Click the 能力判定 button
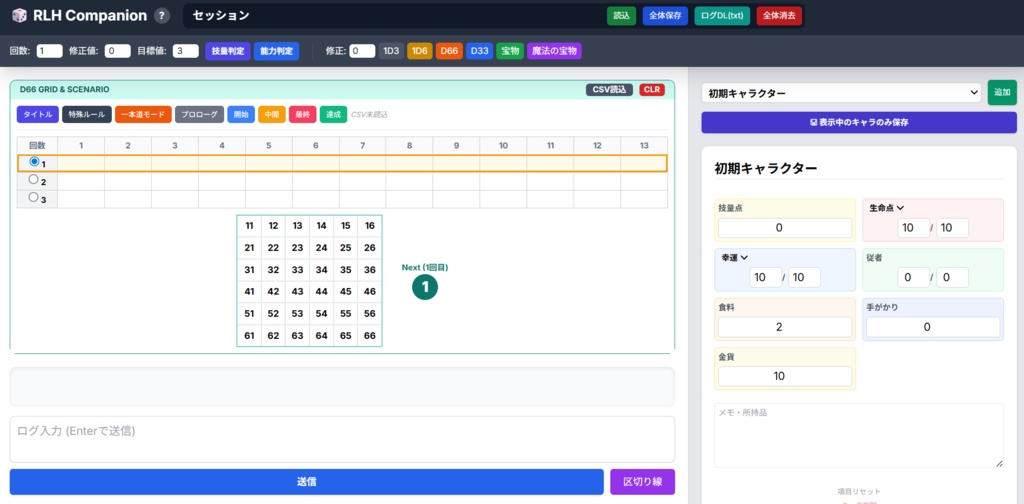 click(276, 51)
